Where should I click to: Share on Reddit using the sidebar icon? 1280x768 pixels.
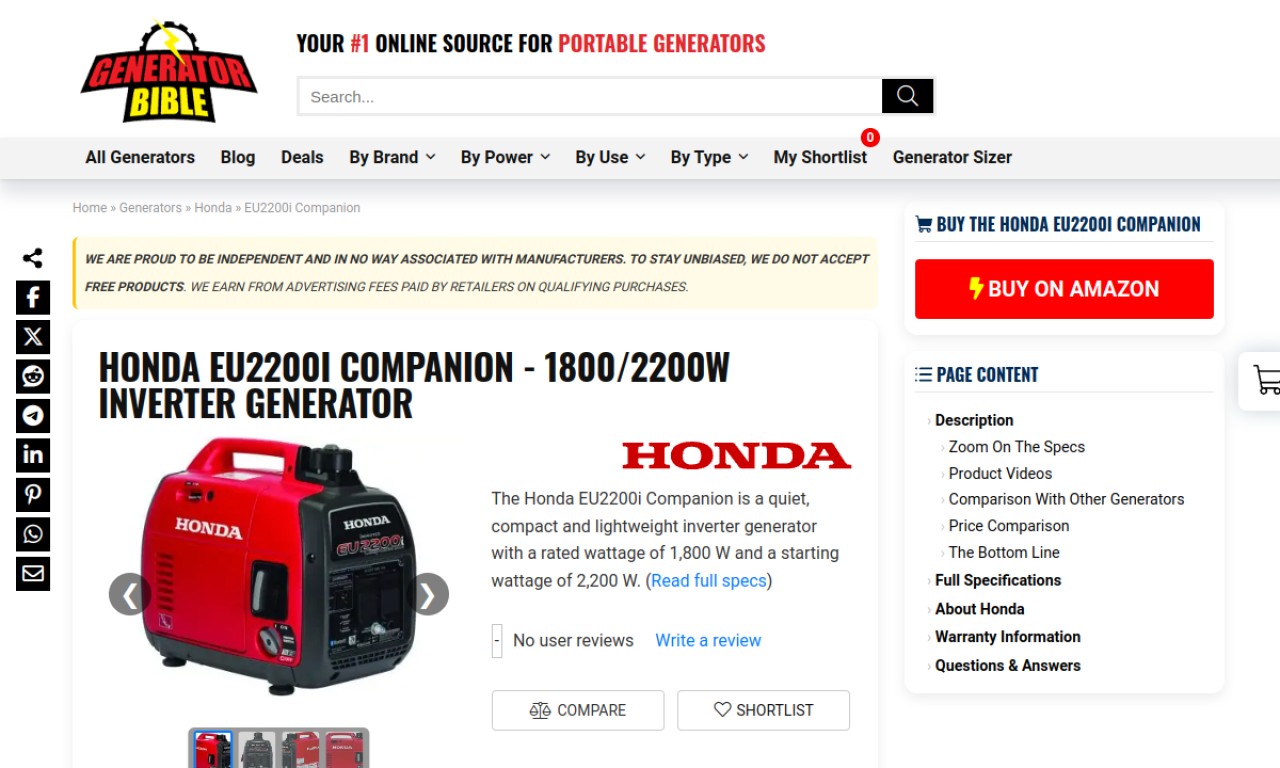point(33,376)
